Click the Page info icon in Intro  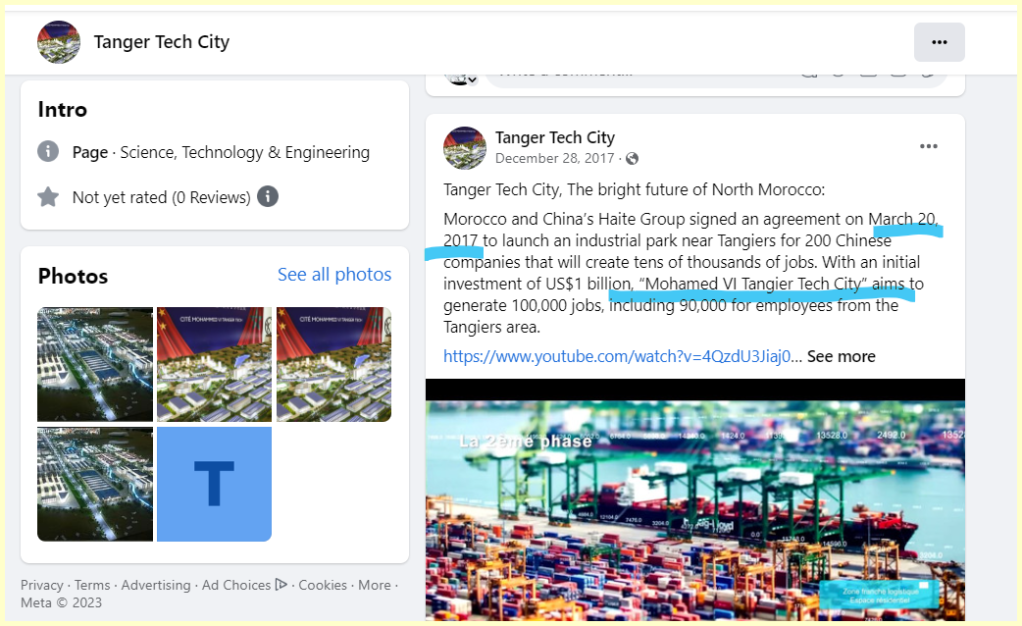click(48, 152)
